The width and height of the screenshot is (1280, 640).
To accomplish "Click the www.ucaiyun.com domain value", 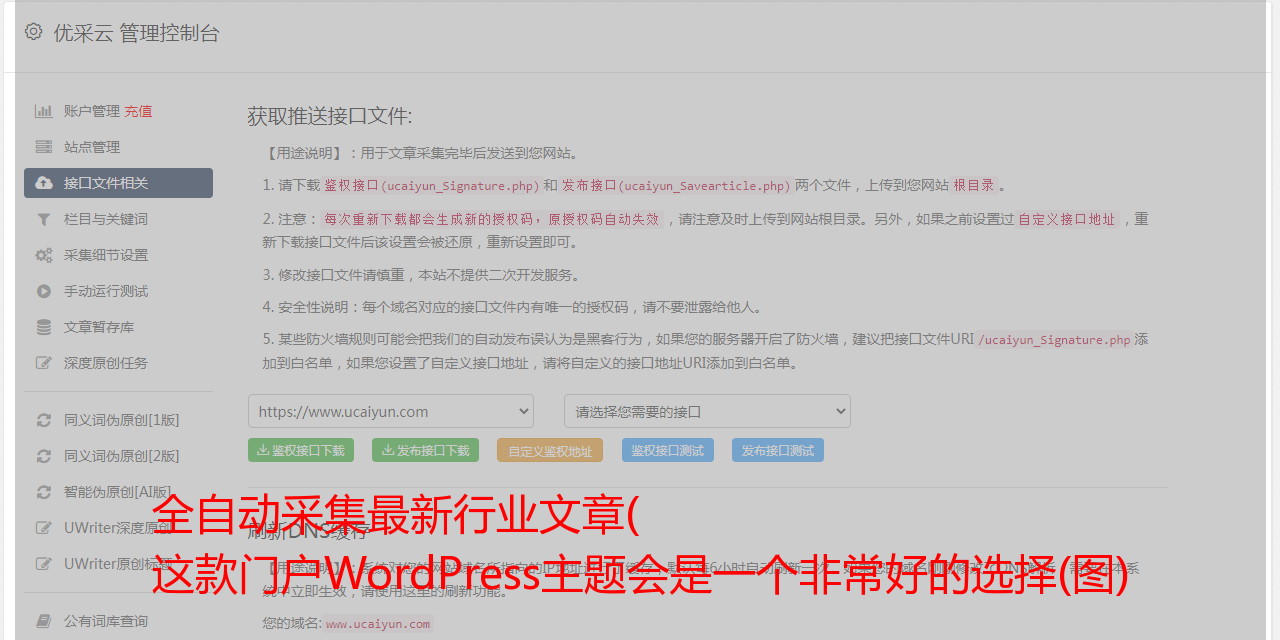I will 378,624.
